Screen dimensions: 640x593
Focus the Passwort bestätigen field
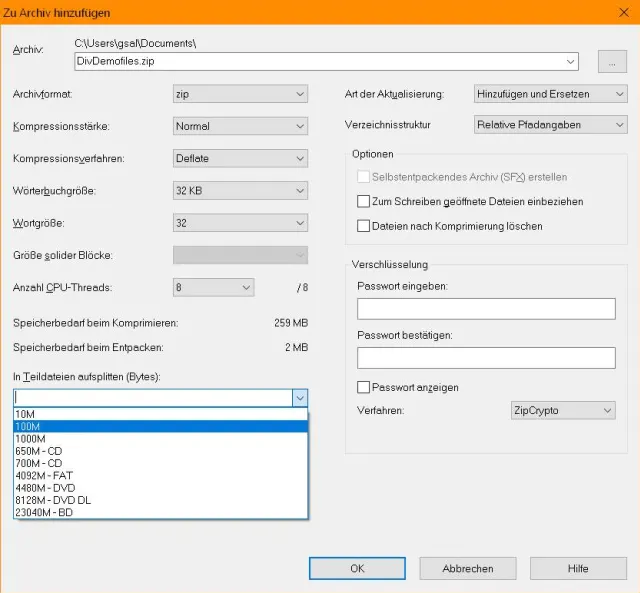[x=485, y=357]
